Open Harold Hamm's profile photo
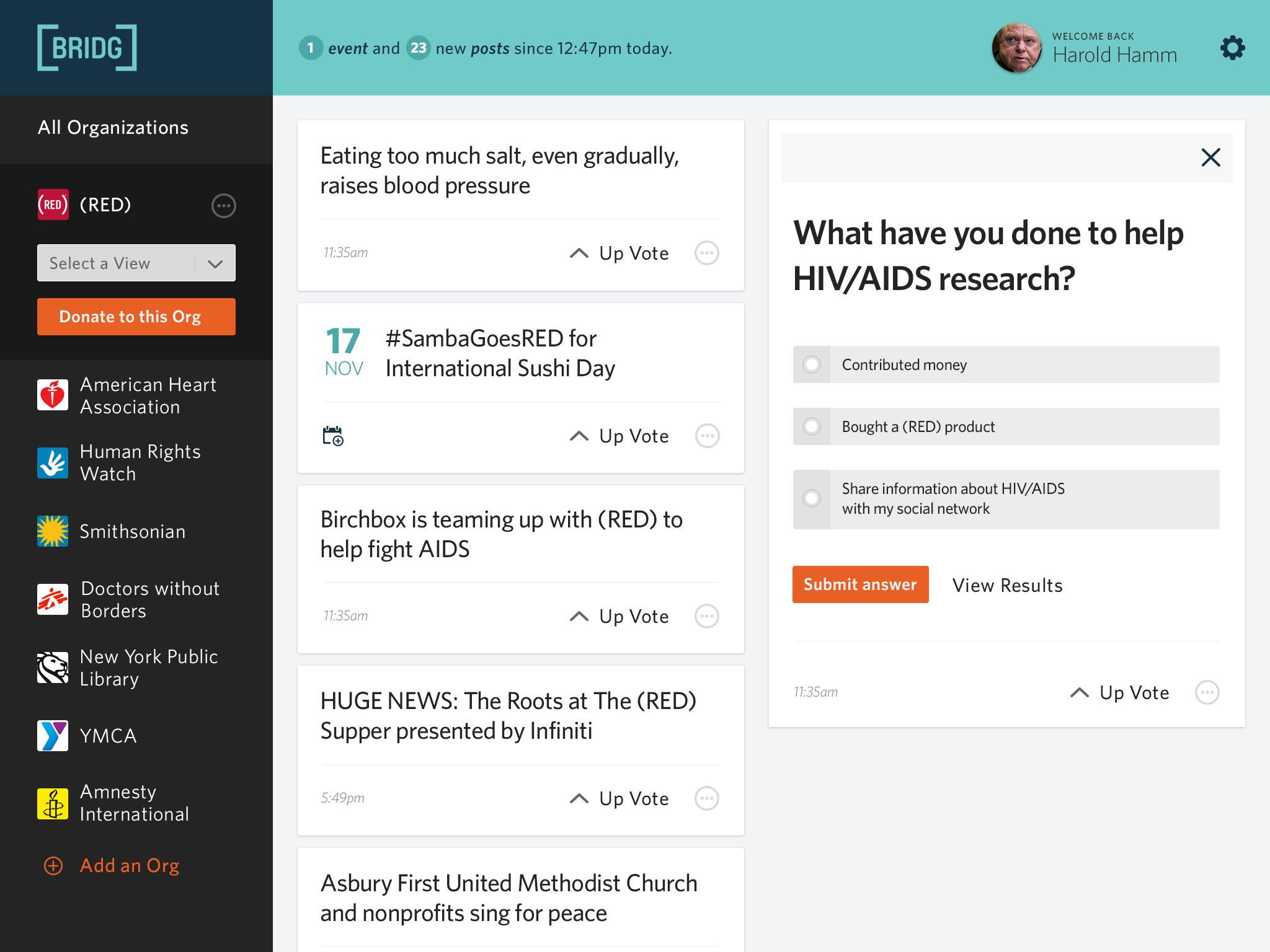 click(x=1016, y=48)
